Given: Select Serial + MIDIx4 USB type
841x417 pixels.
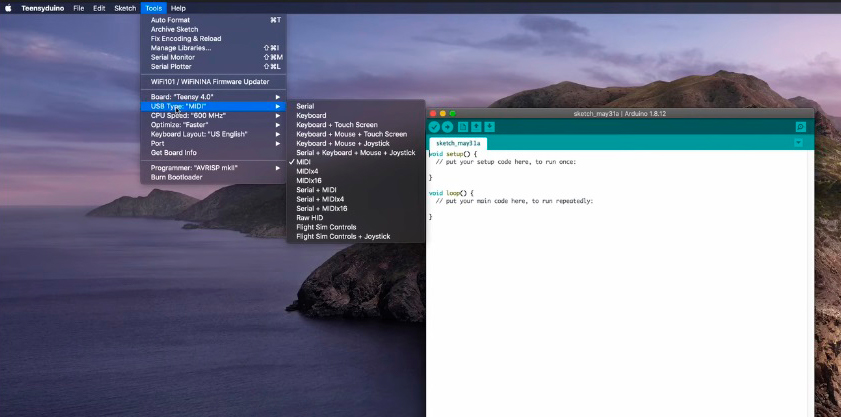Looking at the screenshot, I should pos(356,199).
